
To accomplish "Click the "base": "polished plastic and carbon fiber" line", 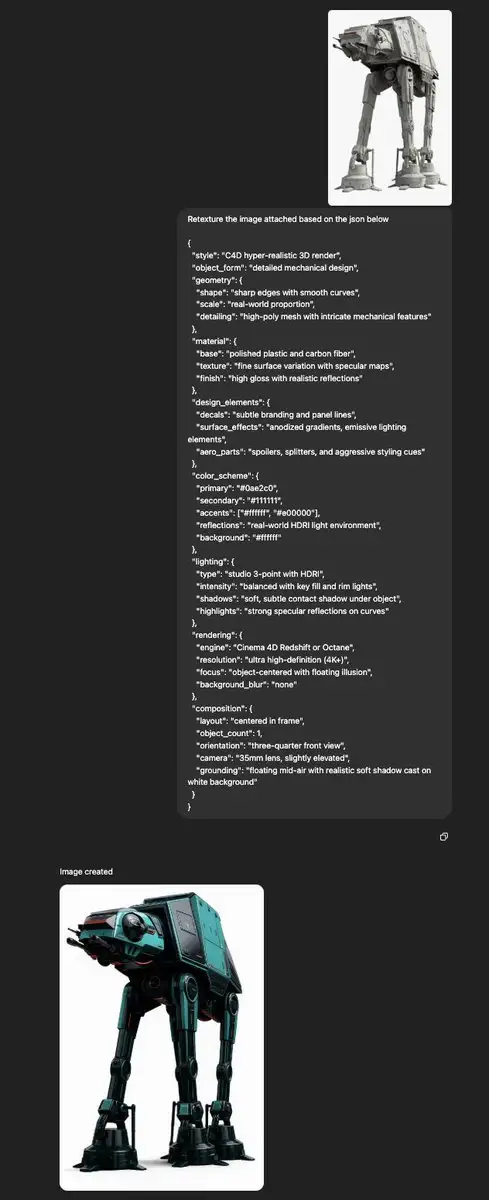I will pyautogui.click(x=286, y=353).
